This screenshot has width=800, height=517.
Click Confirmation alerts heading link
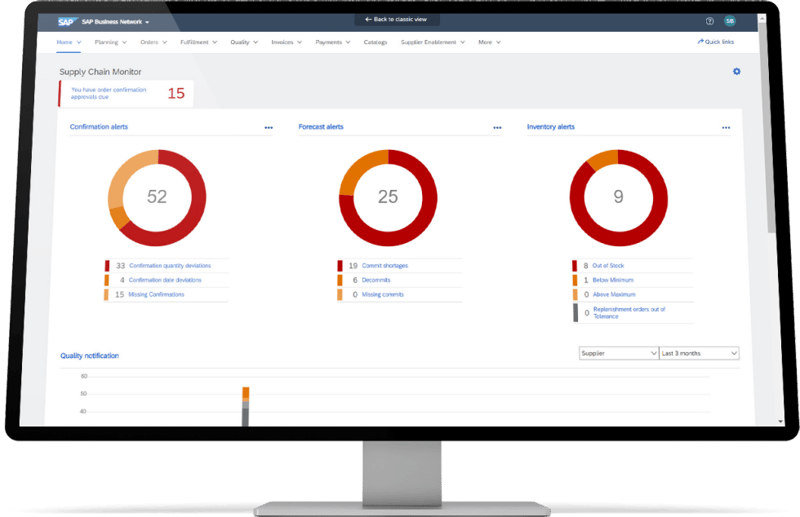tap(98, 127)
